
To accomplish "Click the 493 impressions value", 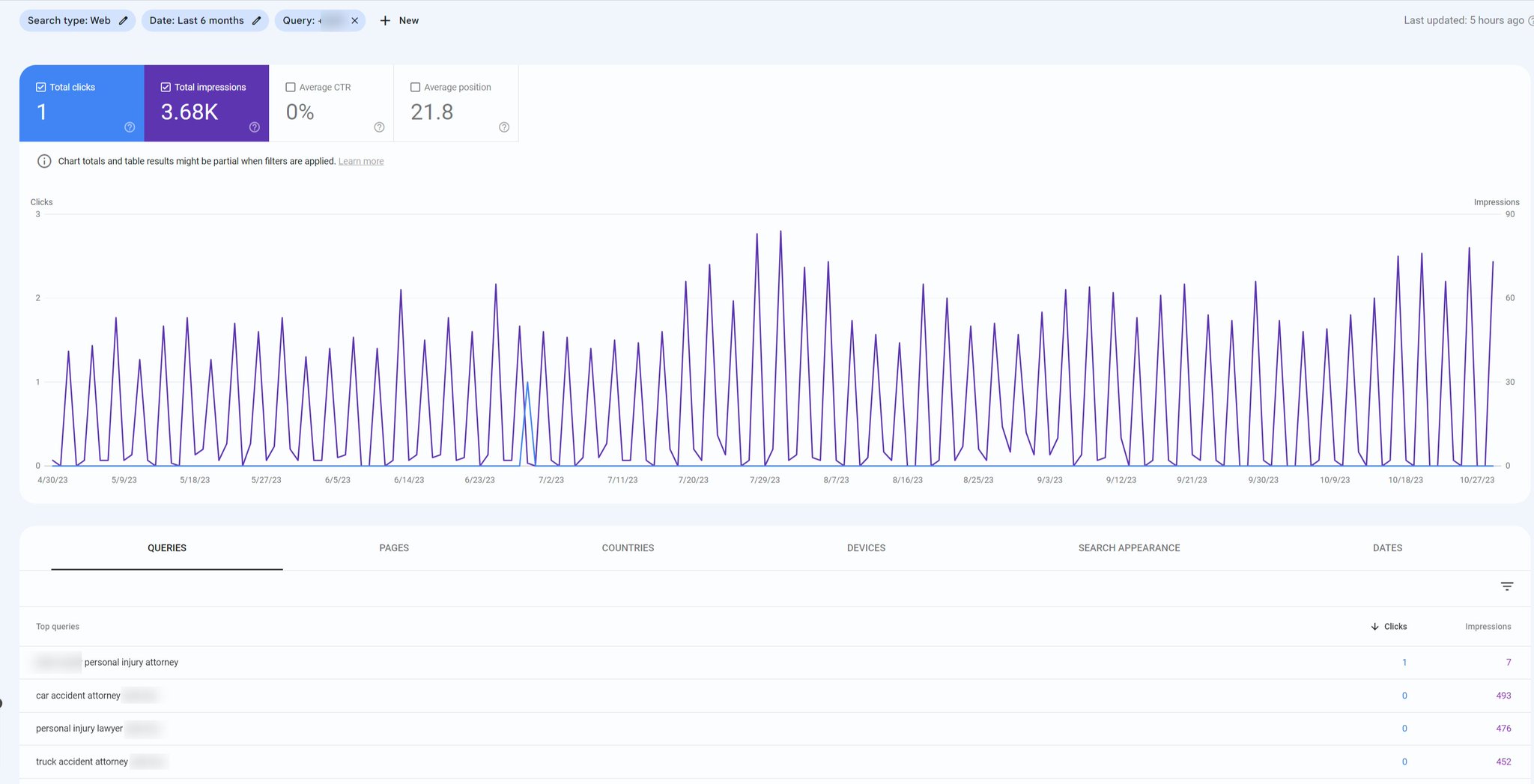I will [1503, 696].
